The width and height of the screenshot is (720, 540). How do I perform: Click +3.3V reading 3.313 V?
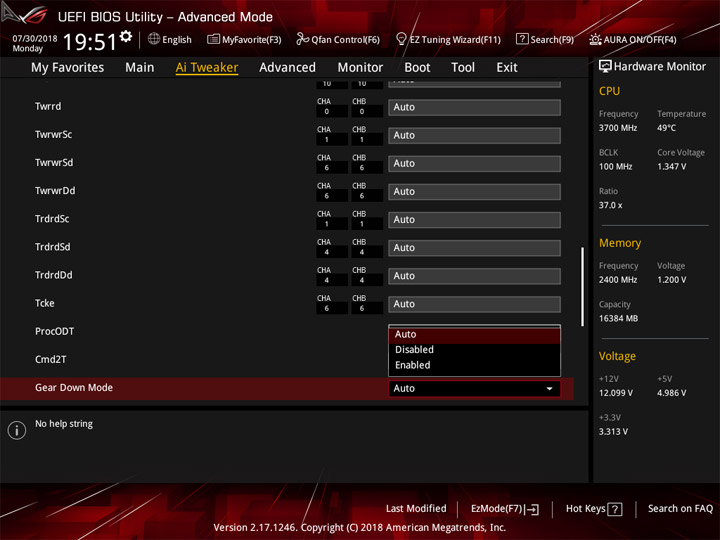click(x=613, y=432)
